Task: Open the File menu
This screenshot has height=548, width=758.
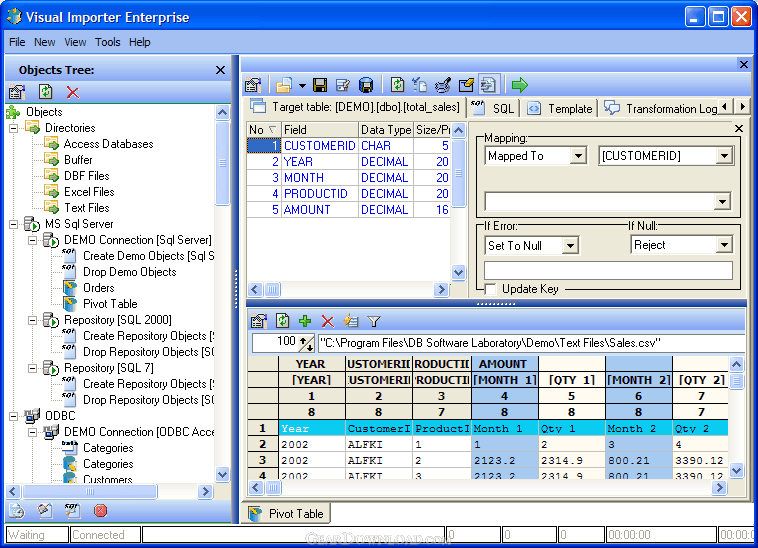Action: click(x=17, y=42)
